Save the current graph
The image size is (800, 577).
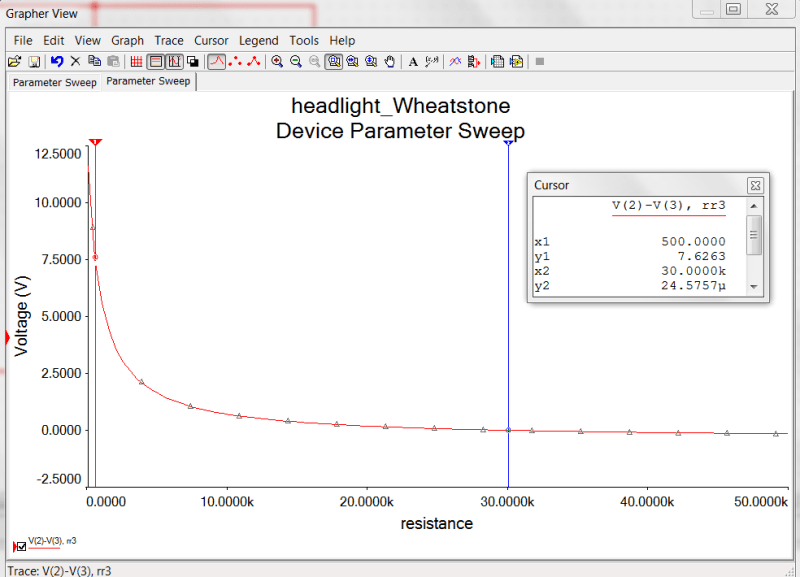(32, 61)
